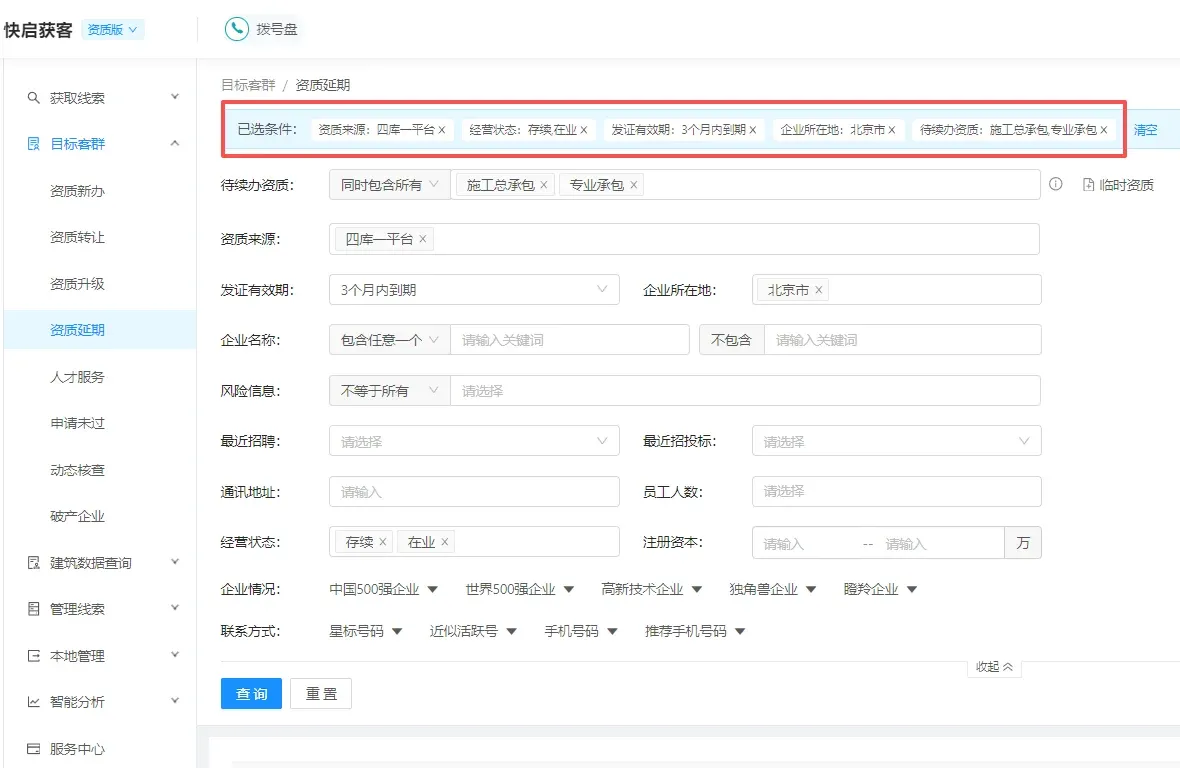
Task: Open 星标号码 contact filter dropdown
Action: click(x=366, y=631)
